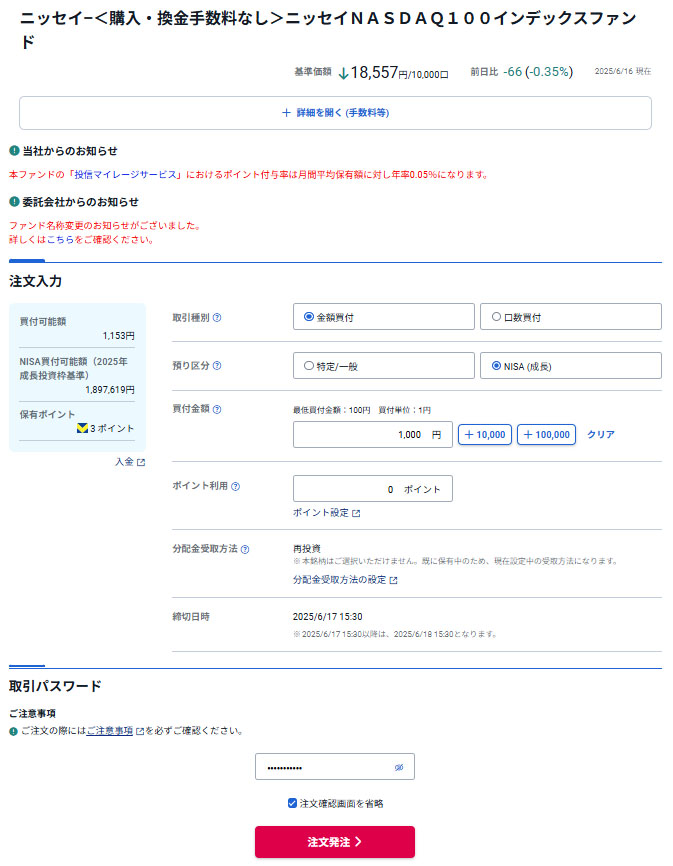Click V-point icon in 保有ポイント
This screenshot has height=866, width=673.
click(x=82, y=428)
